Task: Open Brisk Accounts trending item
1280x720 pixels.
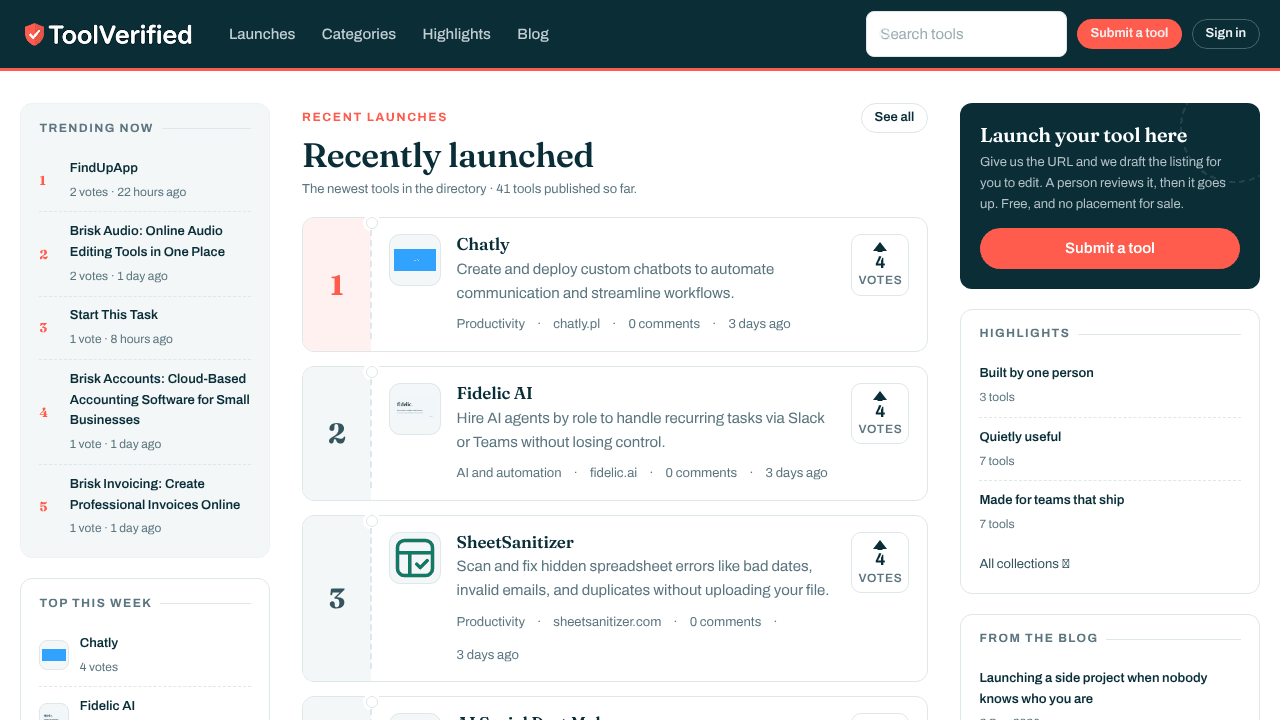Action: (x=160, y=399)
